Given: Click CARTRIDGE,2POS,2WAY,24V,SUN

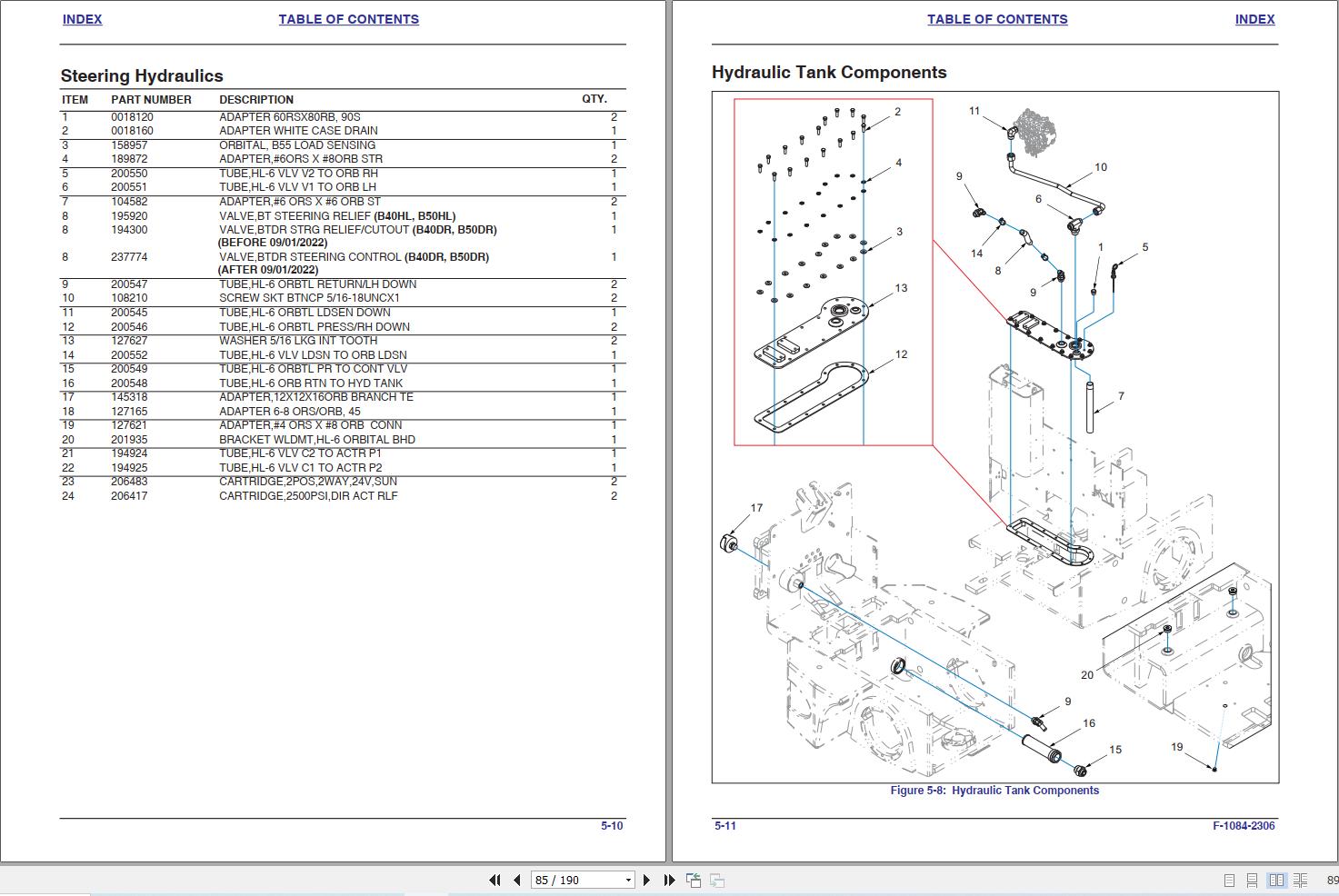Looking at the screenshot, I should click(308, 482).
